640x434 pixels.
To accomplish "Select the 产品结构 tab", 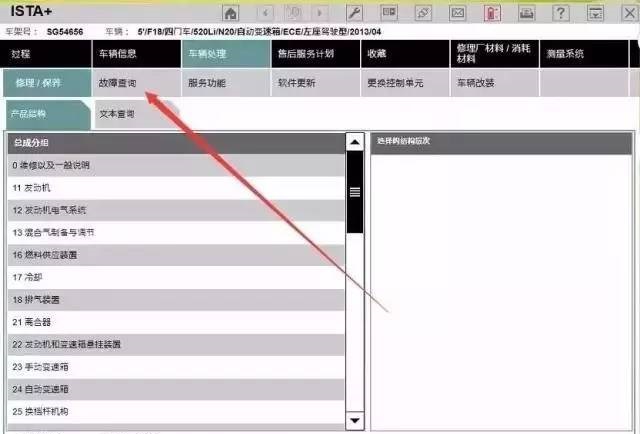I will (x=47, y=114).
